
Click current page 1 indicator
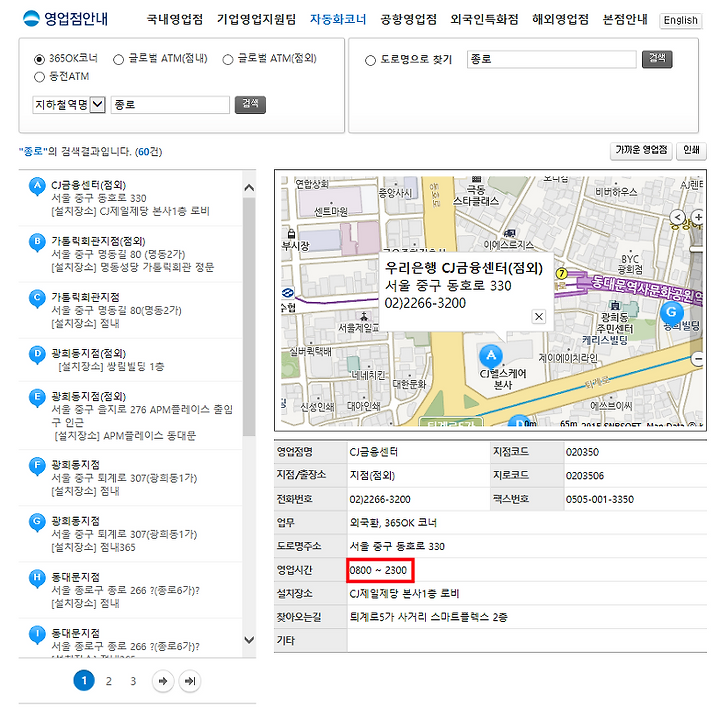coord(84,680)
